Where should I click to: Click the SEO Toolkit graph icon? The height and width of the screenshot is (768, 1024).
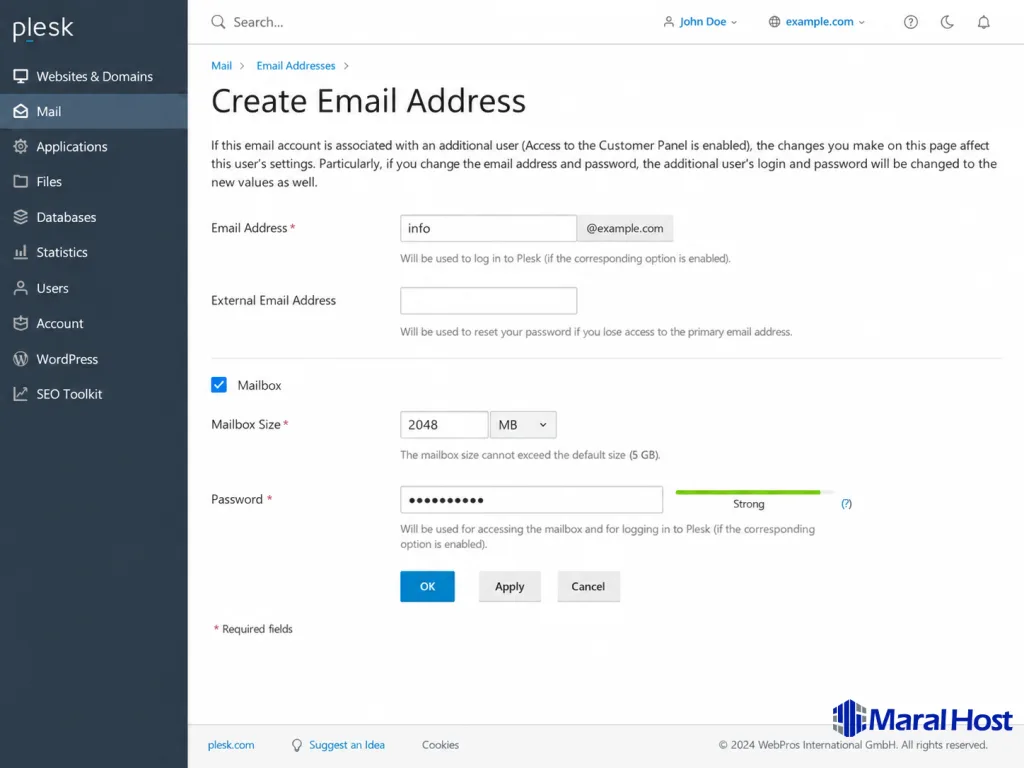tap(21, 394)
